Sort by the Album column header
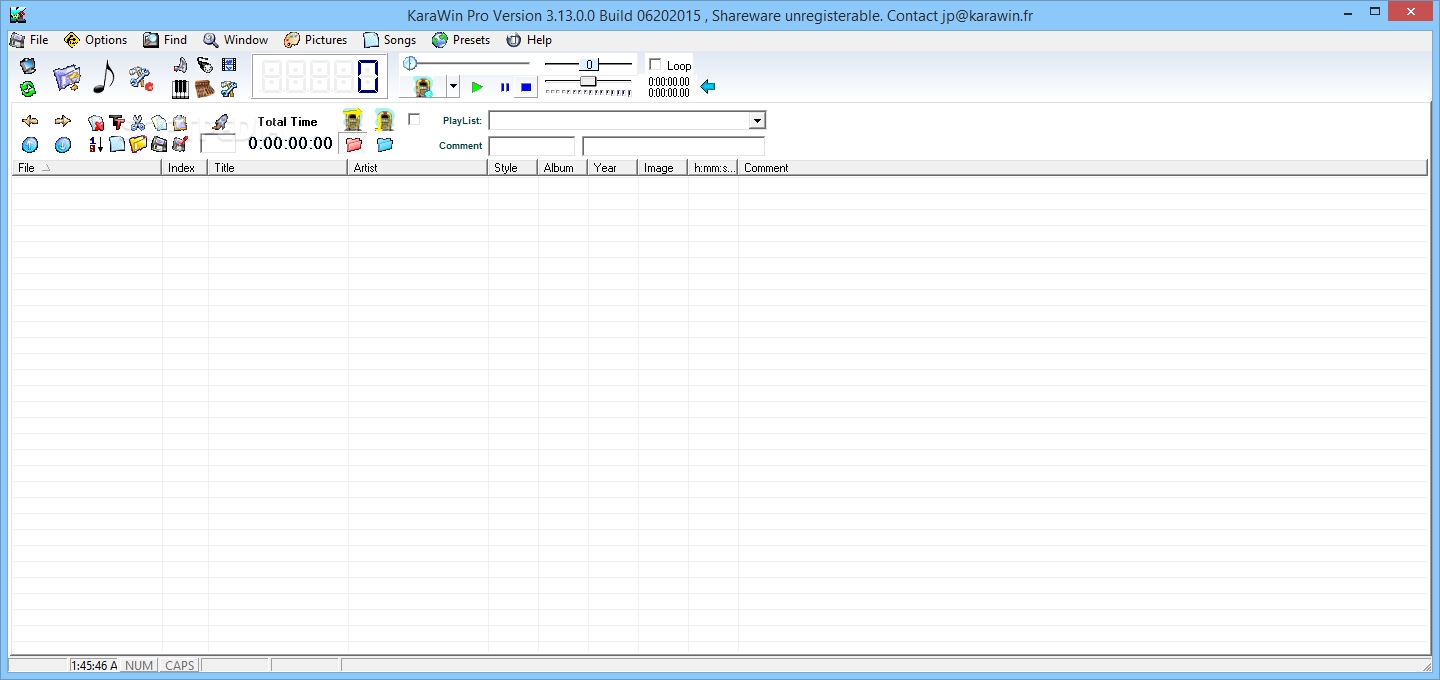Image resolution: width=1440 pixels, height=680 pixels. pyautogui.click(x=563, y=168)
